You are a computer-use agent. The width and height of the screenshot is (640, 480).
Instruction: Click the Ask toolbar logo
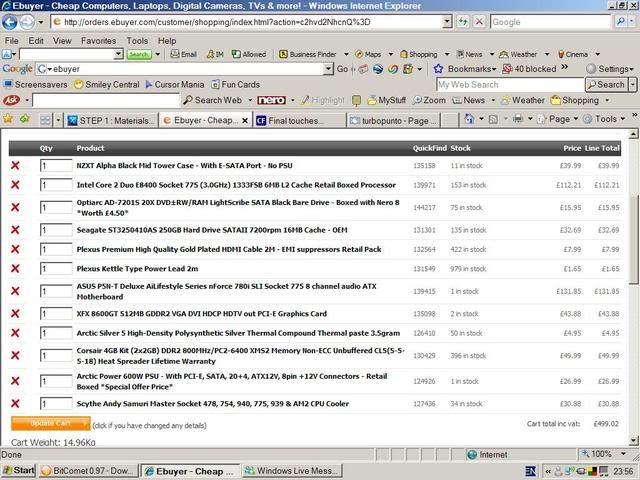pos(11,100)
